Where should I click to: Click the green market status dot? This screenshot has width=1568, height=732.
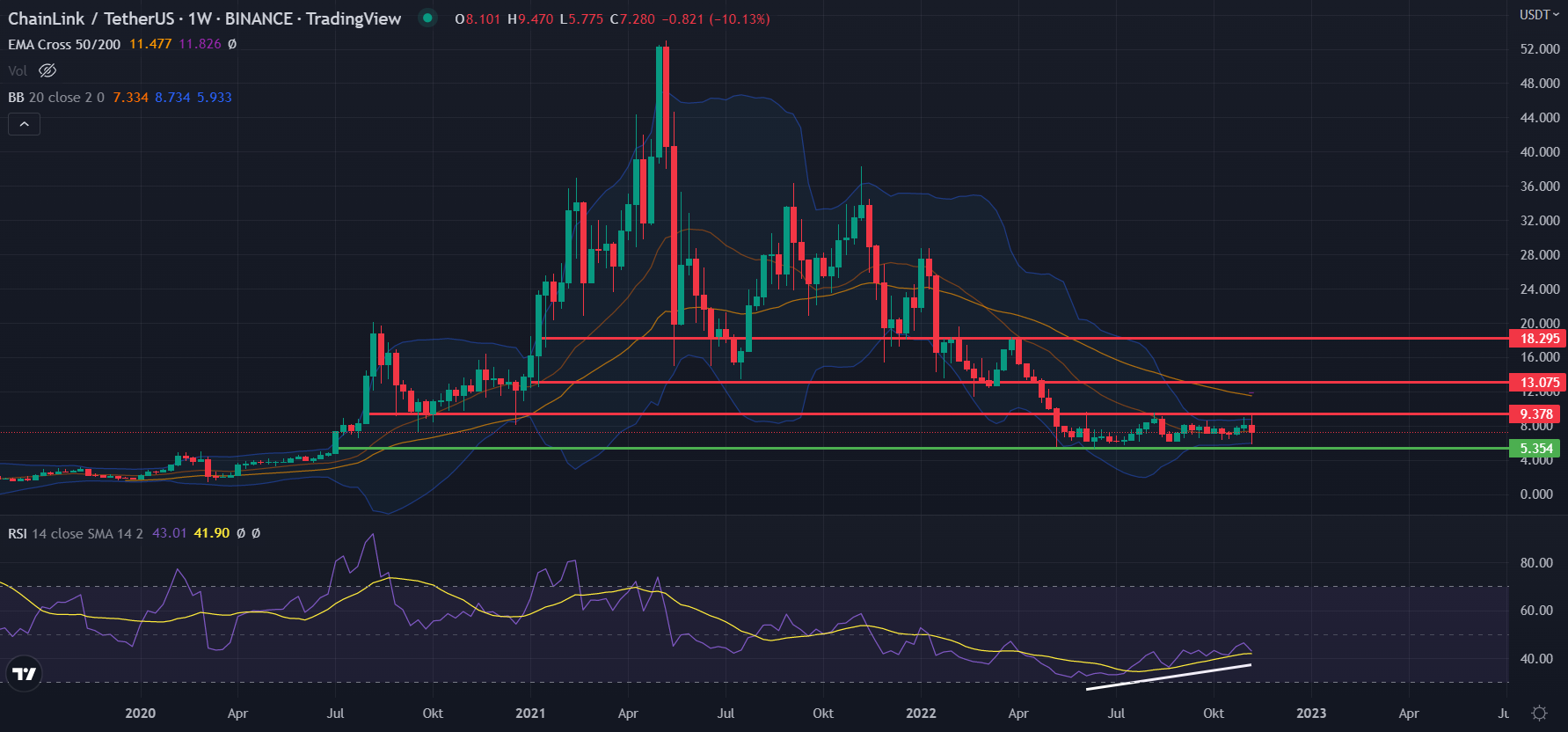427,18
